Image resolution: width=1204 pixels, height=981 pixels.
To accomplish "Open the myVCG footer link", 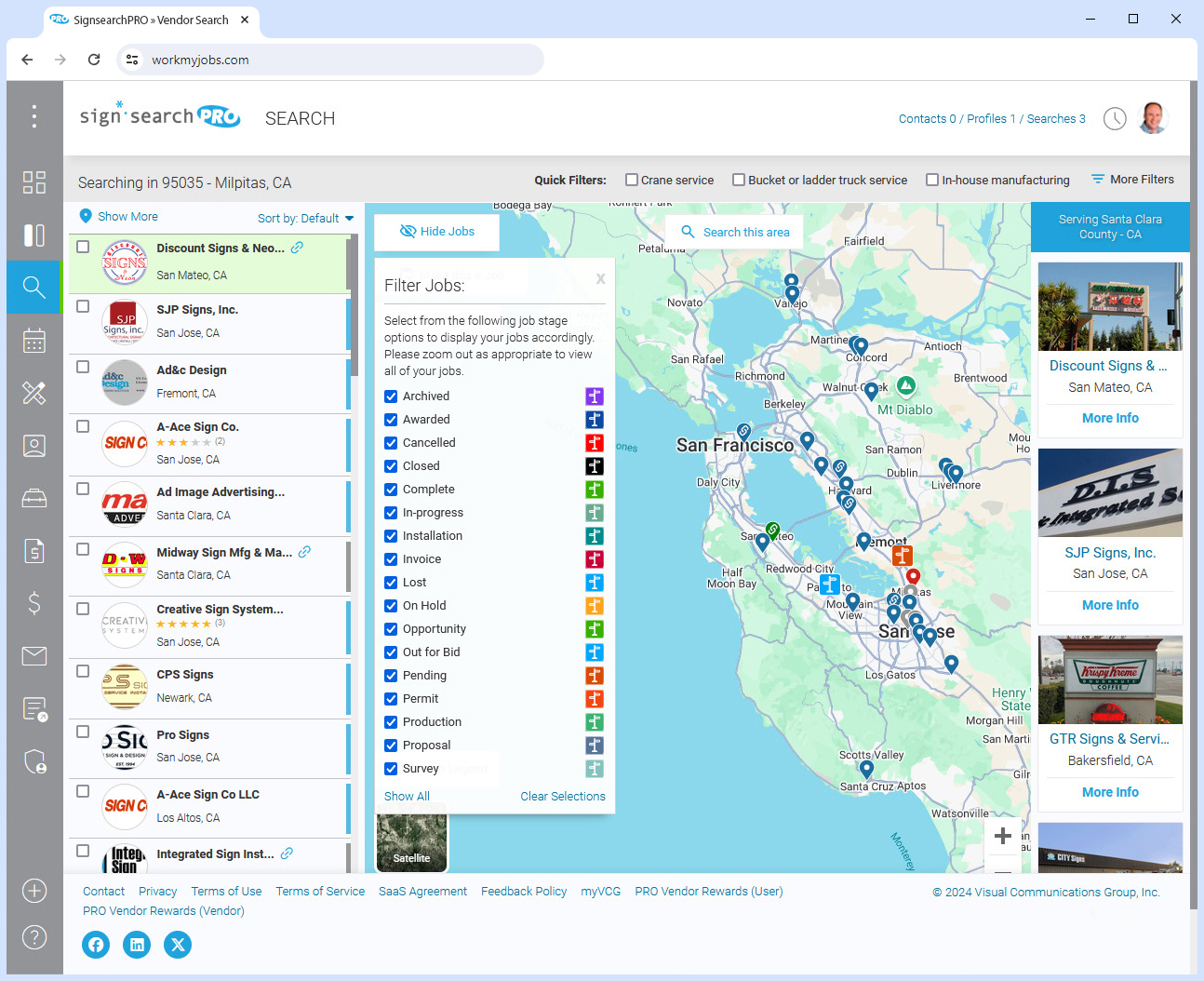I will [601, 892].
